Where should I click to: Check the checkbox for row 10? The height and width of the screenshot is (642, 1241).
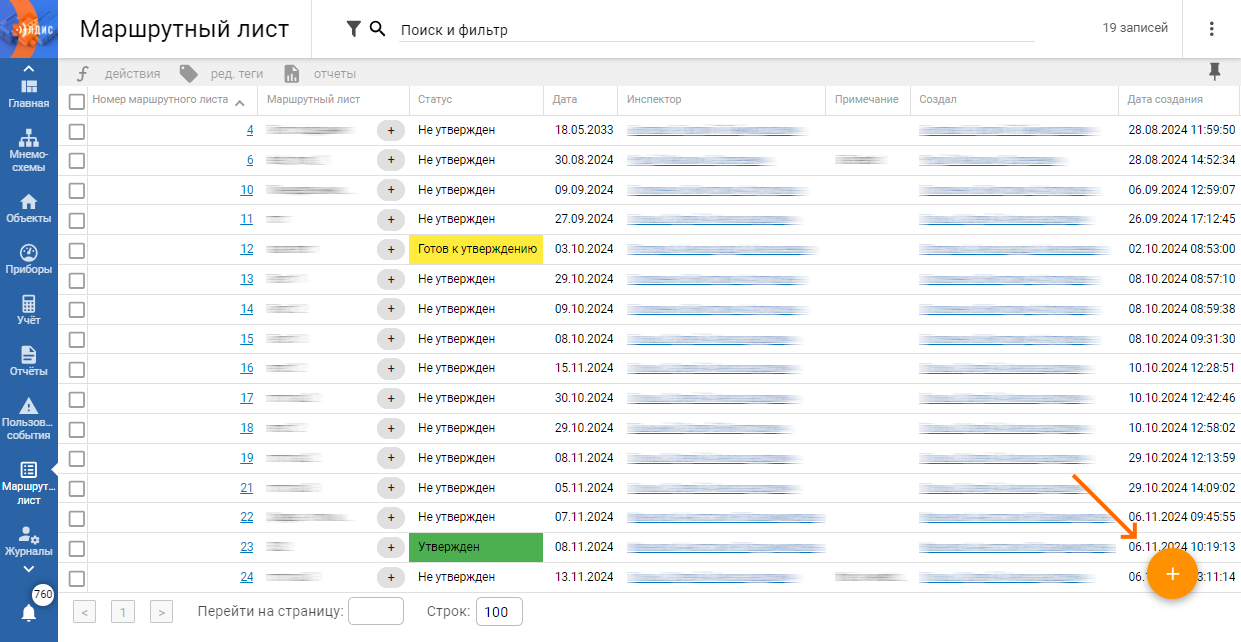coord(76,190)
